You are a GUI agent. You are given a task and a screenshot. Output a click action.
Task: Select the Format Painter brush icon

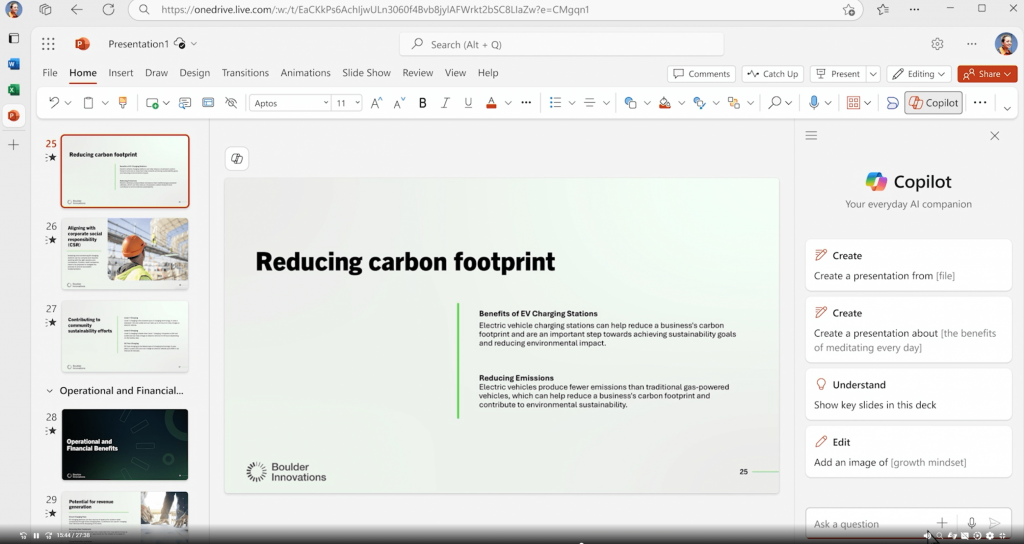tap(122, 103)
